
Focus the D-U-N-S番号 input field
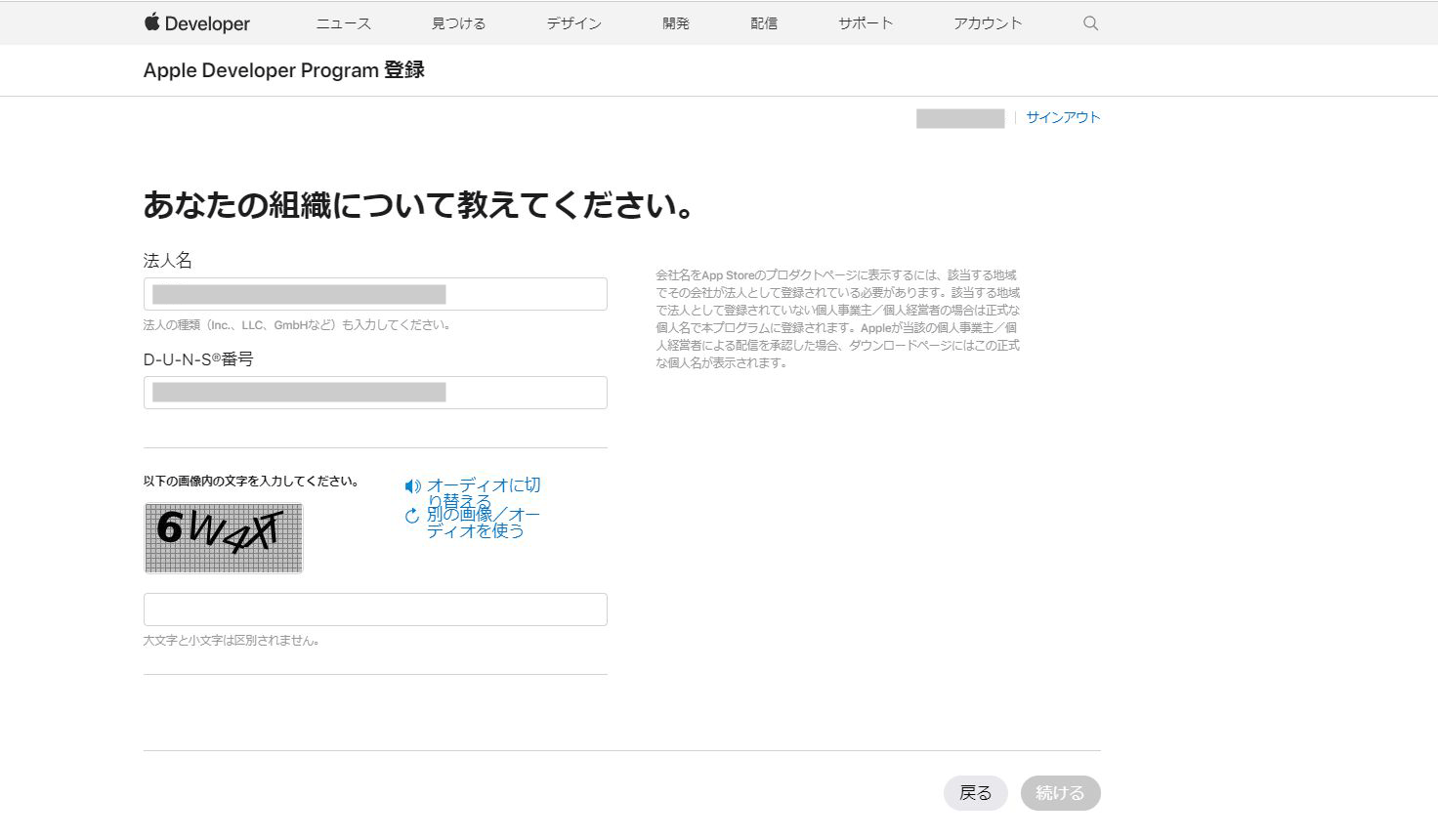tap(375, 393)
